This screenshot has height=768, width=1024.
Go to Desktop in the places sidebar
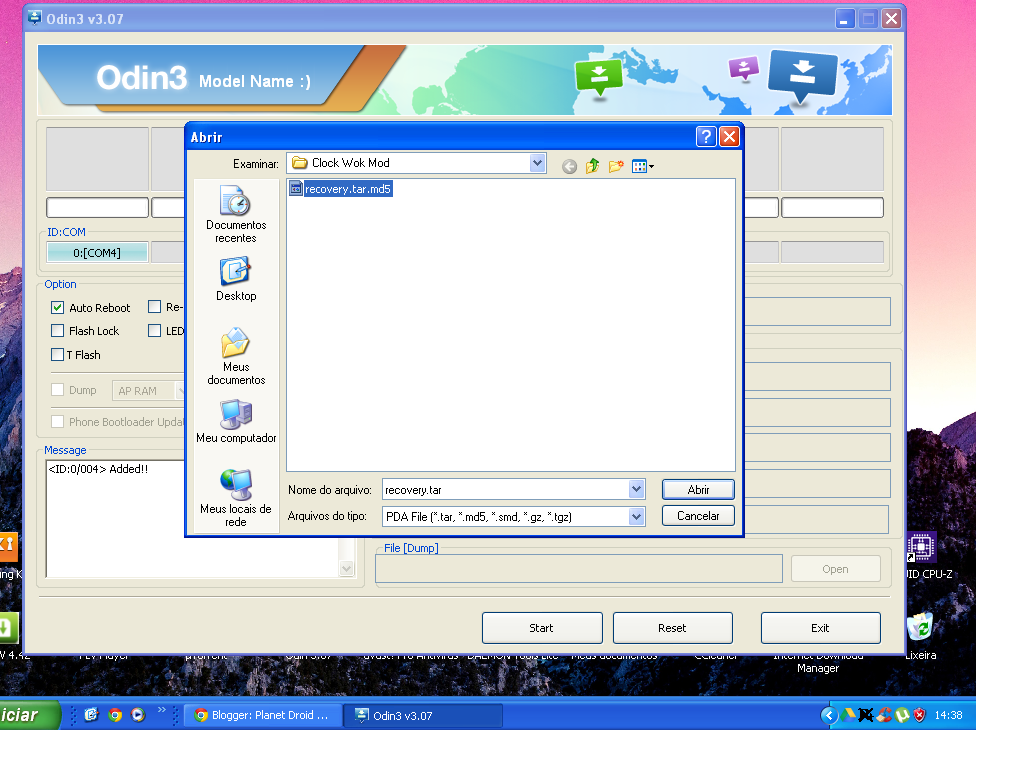click(x=236, y=279)
